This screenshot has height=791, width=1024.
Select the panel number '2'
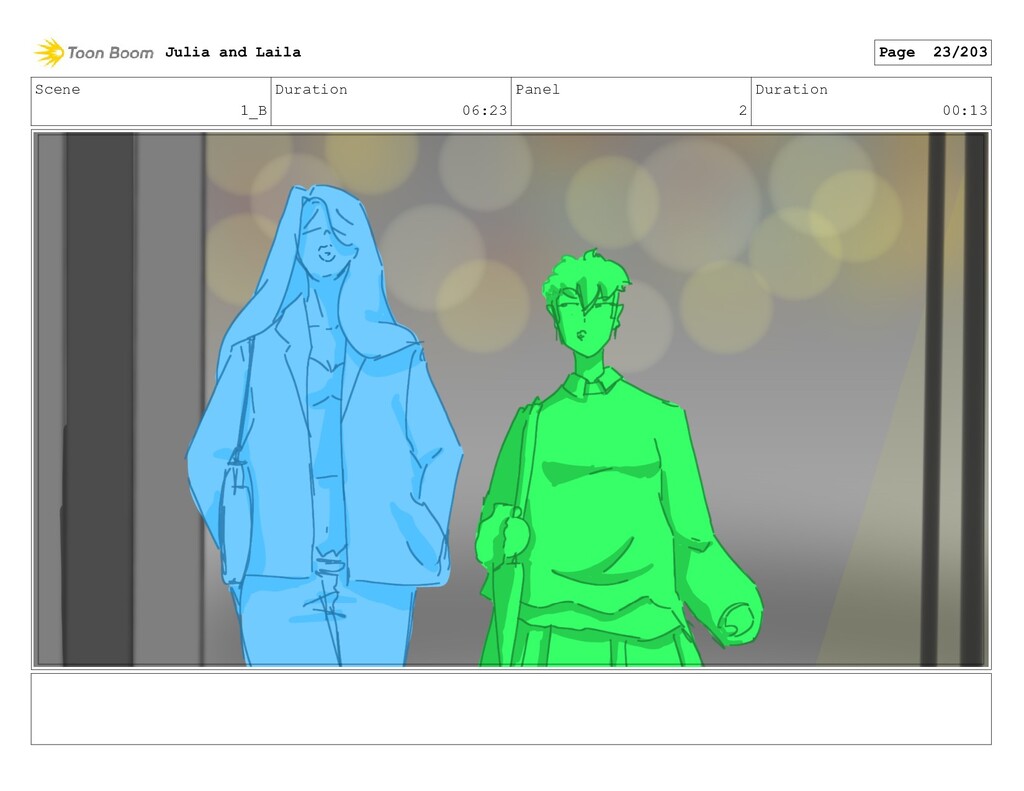pyautogui.click(x=743, y=110)
